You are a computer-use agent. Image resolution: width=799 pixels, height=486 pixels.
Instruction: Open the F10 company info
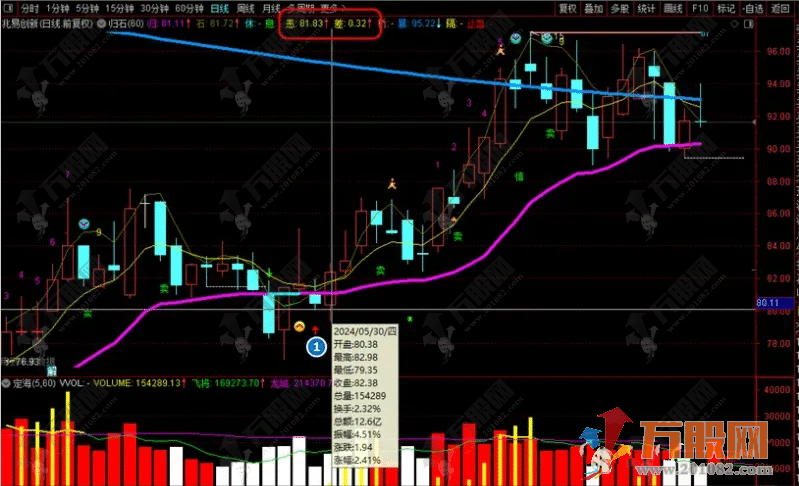click(x=700, y=9)
